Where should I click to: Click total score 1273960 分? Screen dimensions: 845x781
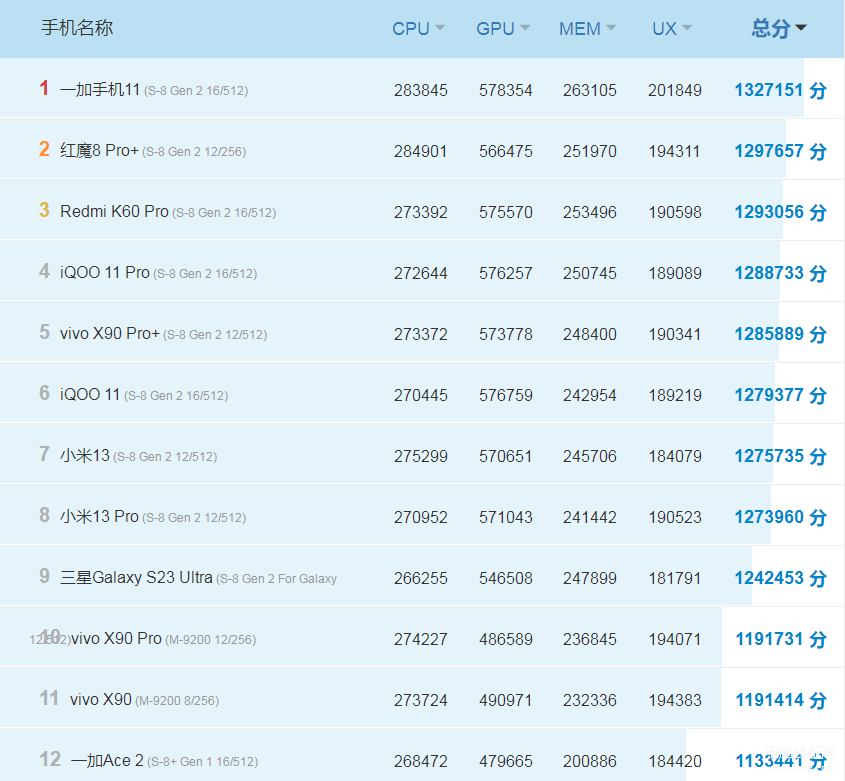click(780, 516)
